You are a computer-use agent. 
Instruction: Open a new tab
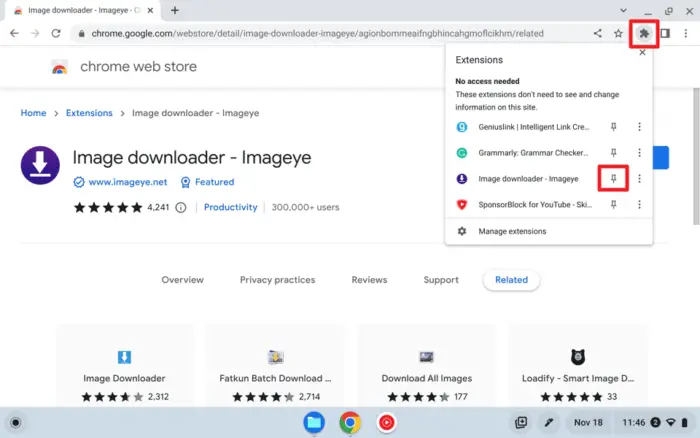(175, 10)
